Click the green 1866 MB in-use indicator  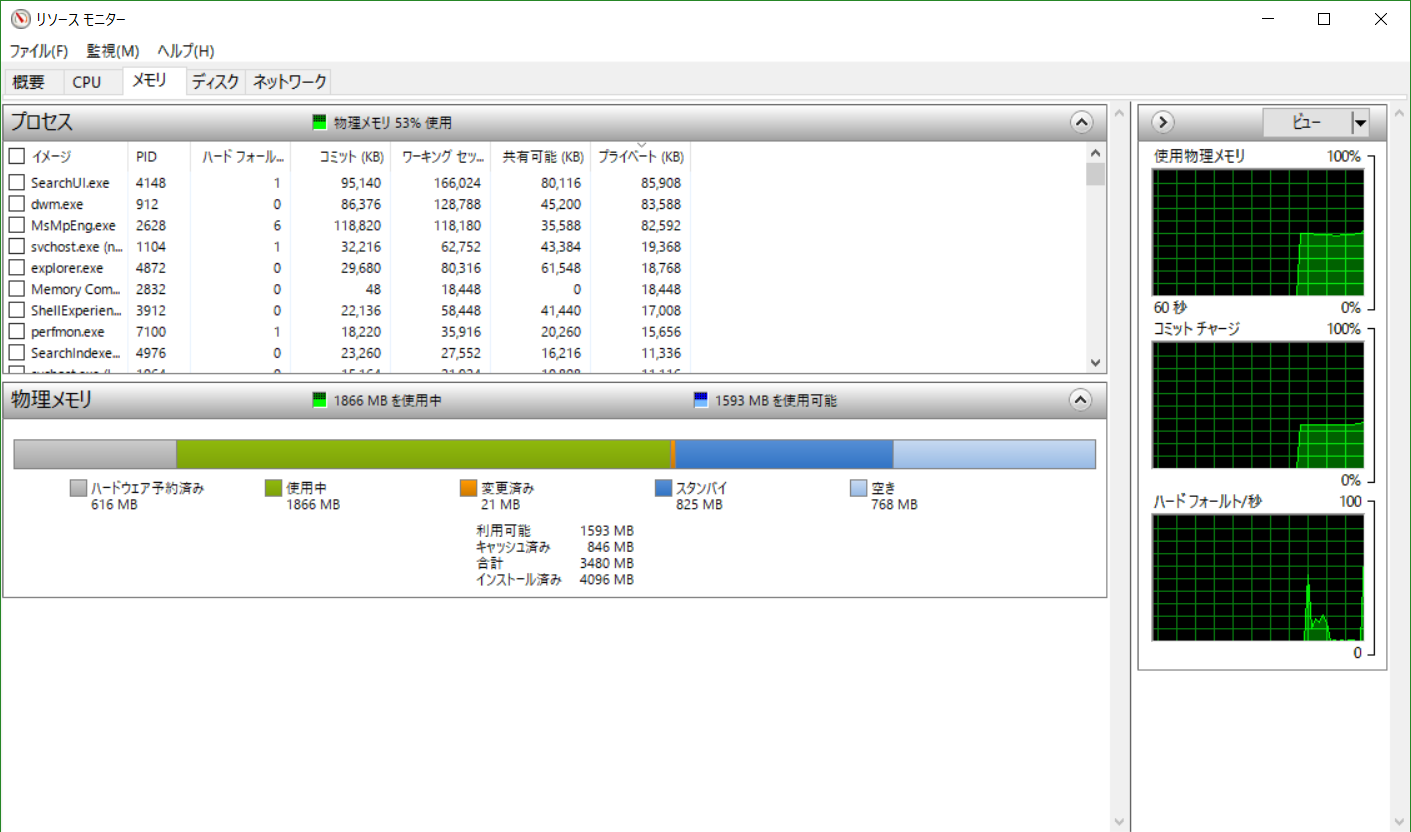point(320,400)
